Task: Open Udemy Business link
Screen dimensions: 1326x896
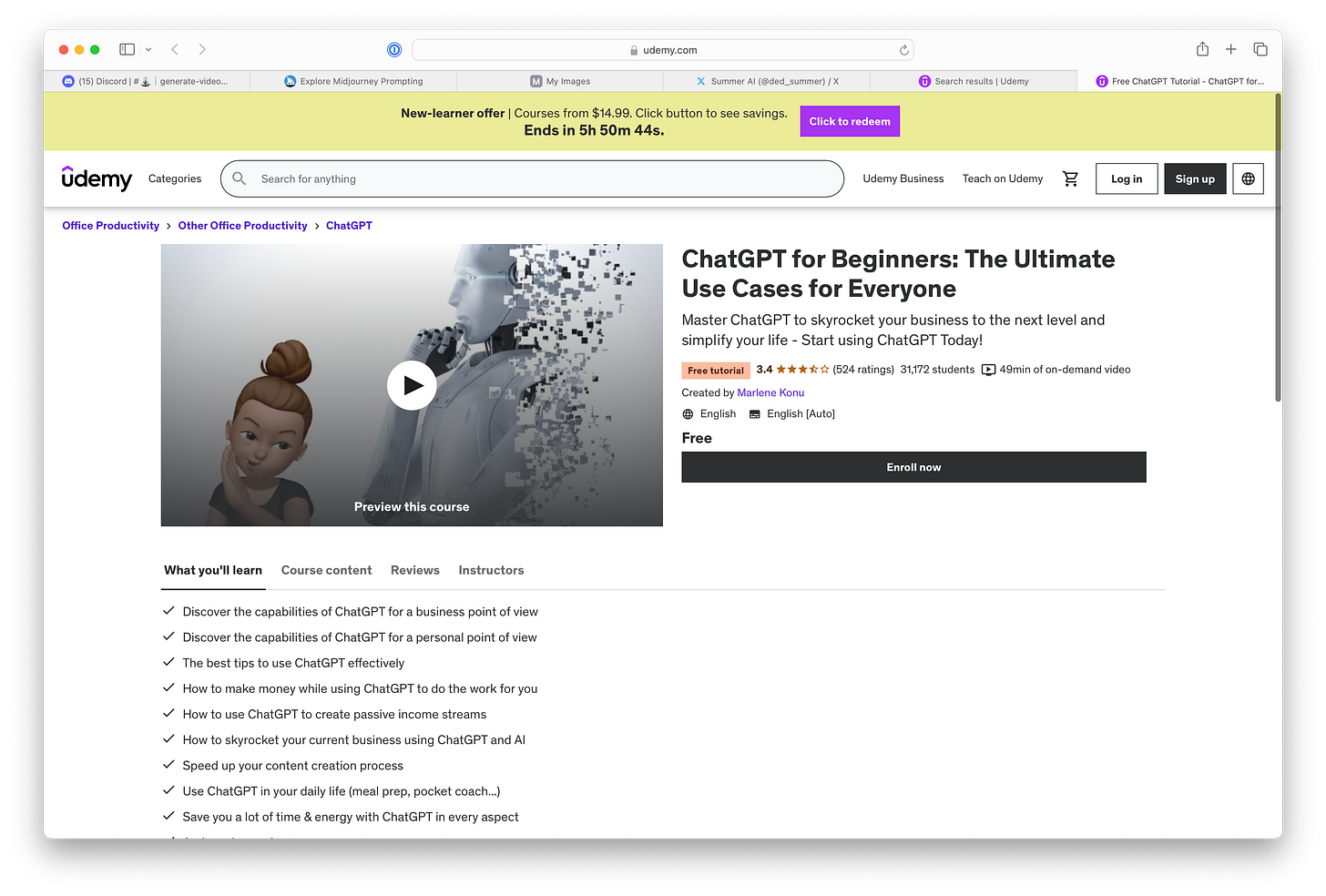Action: click(x=903, y=178)
